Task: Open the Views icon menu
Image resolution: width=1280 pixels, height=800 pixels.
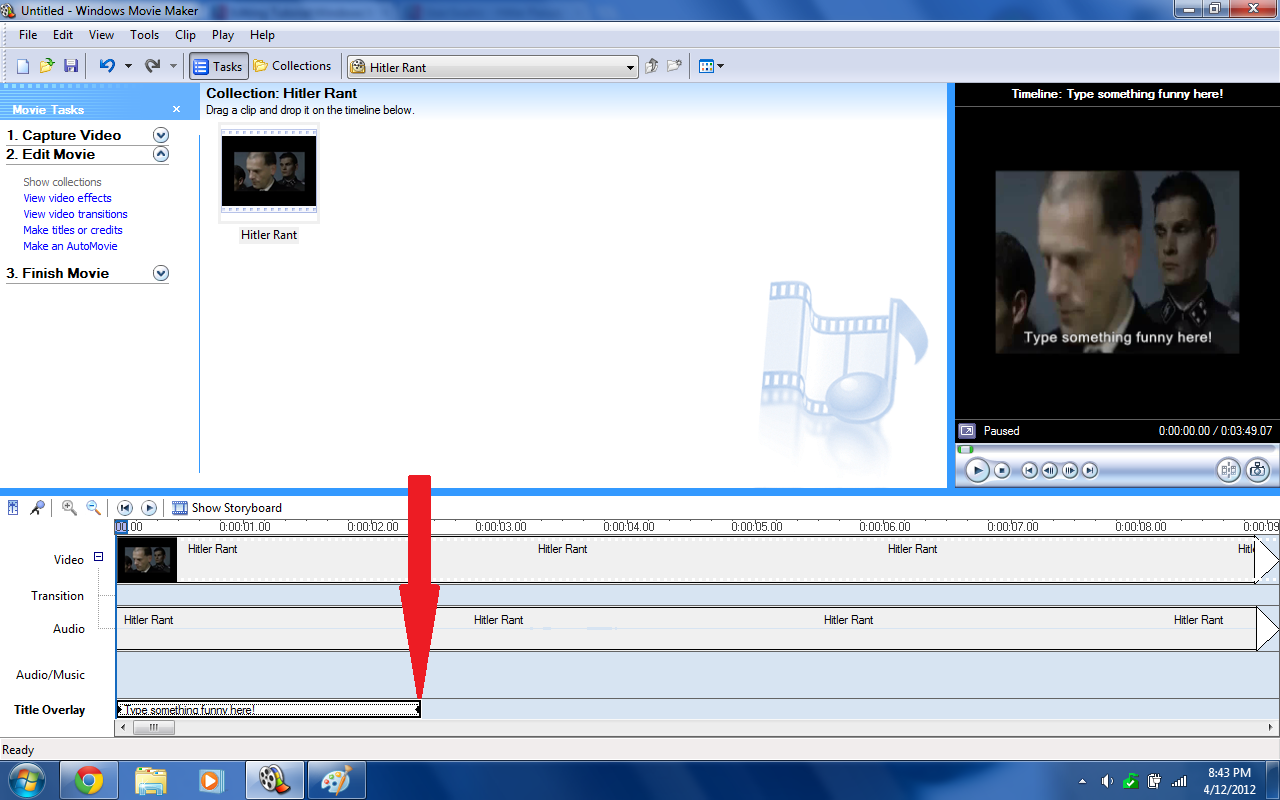Action: click(711, 67)
